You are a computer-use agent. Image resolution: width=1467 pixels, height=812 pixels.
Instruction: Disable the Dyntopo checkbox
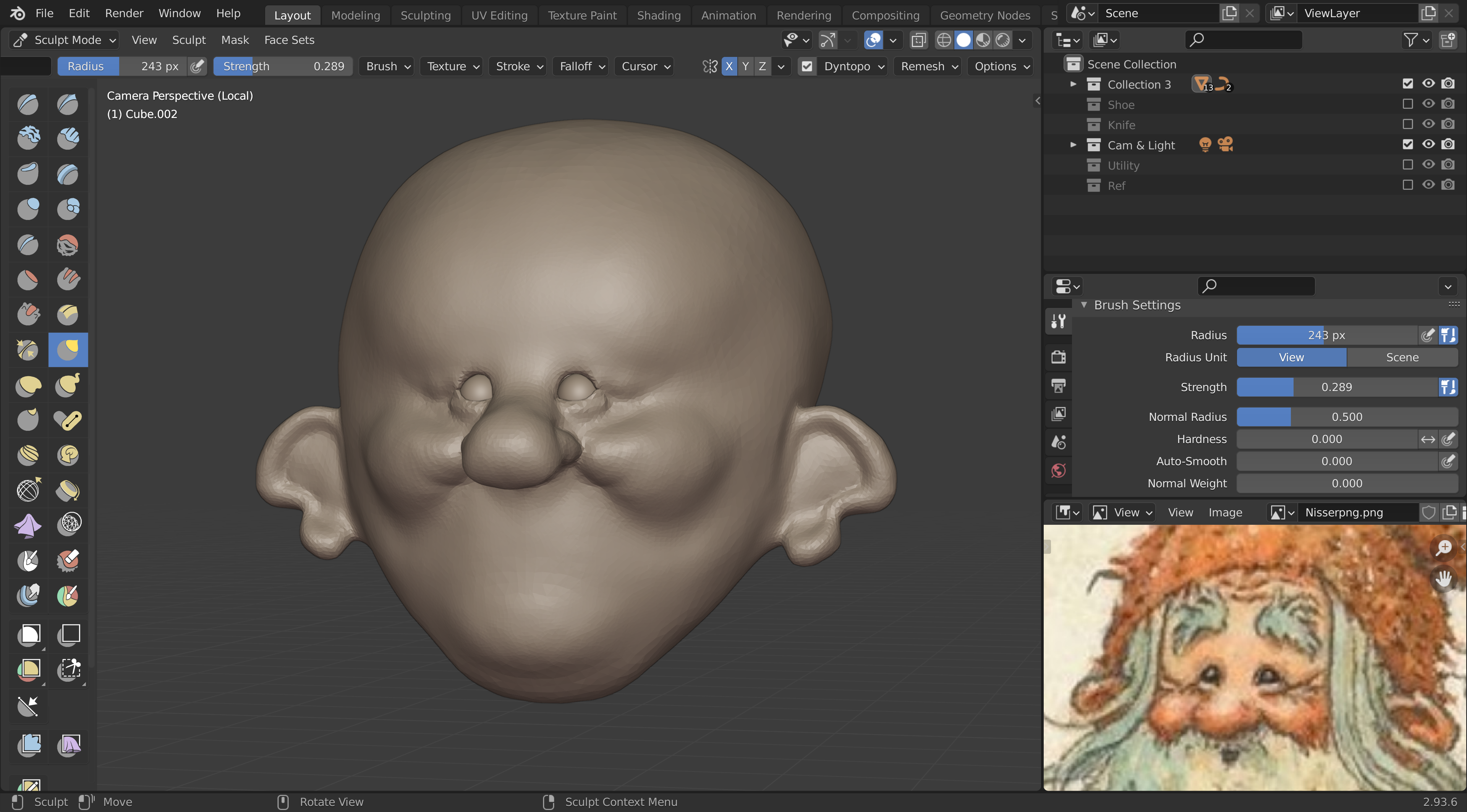tap(806, 66)
